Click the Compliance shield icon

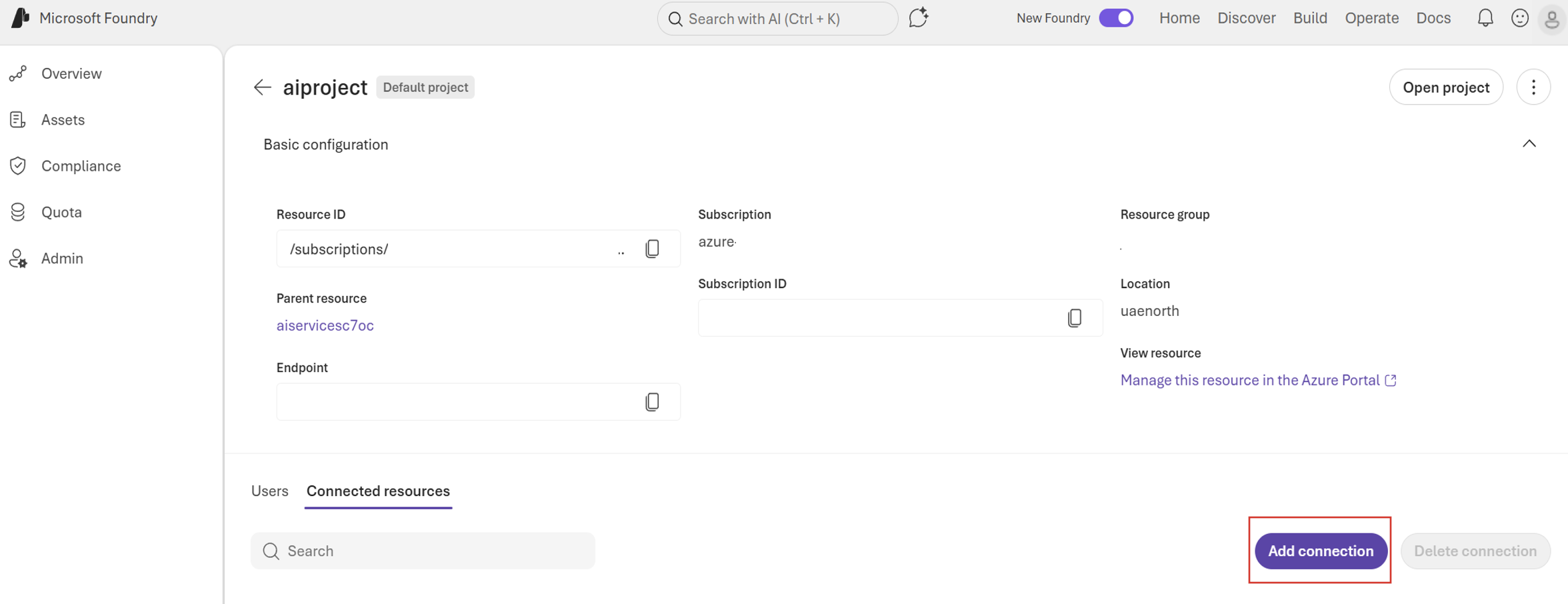click(18, 166)
